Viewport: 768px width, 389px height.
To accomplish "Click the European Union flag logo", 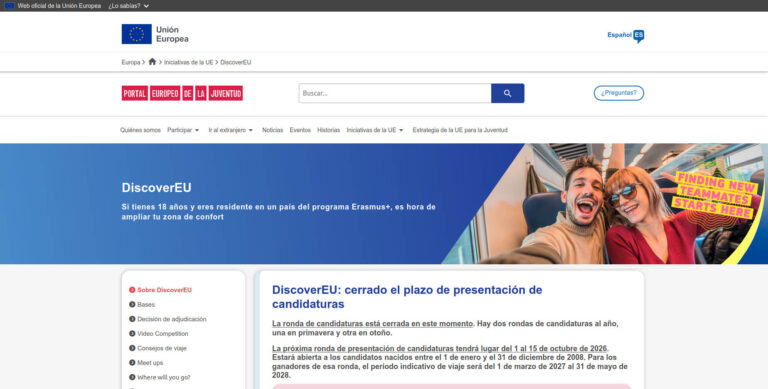I will (137, 34).
